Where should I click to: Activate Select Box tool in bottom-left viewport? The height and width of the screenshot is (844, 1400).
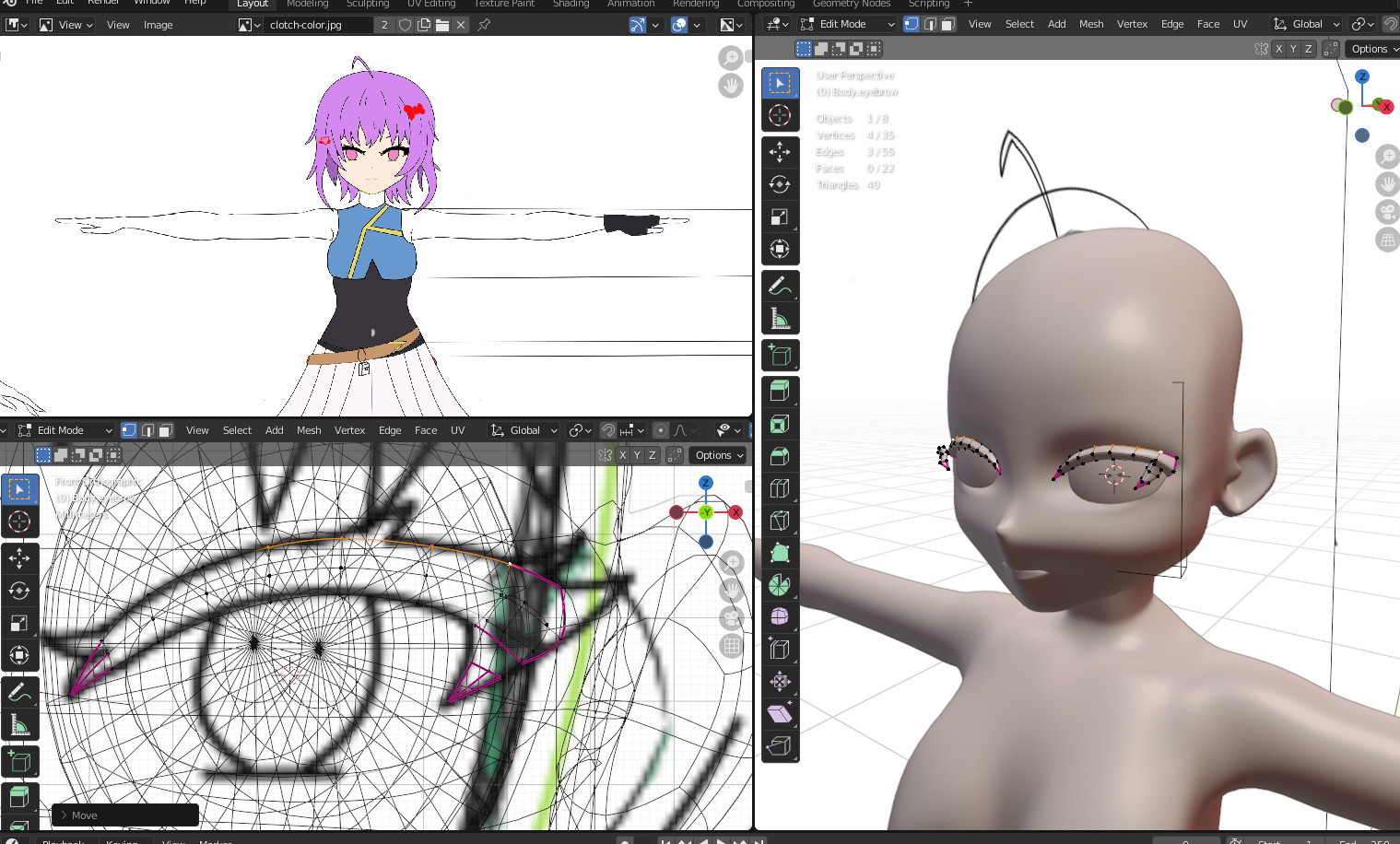coord(19,489)
